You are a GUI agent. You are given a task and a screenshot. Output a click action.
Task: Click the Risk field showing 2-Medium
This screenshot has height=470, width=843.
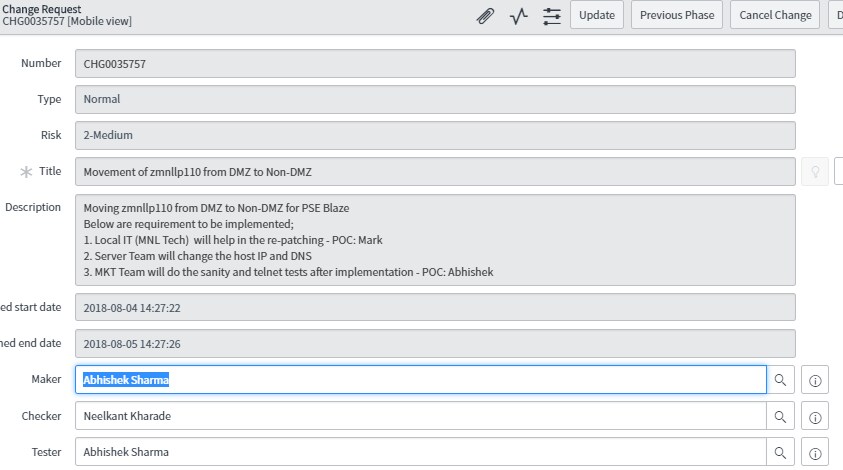435,136
